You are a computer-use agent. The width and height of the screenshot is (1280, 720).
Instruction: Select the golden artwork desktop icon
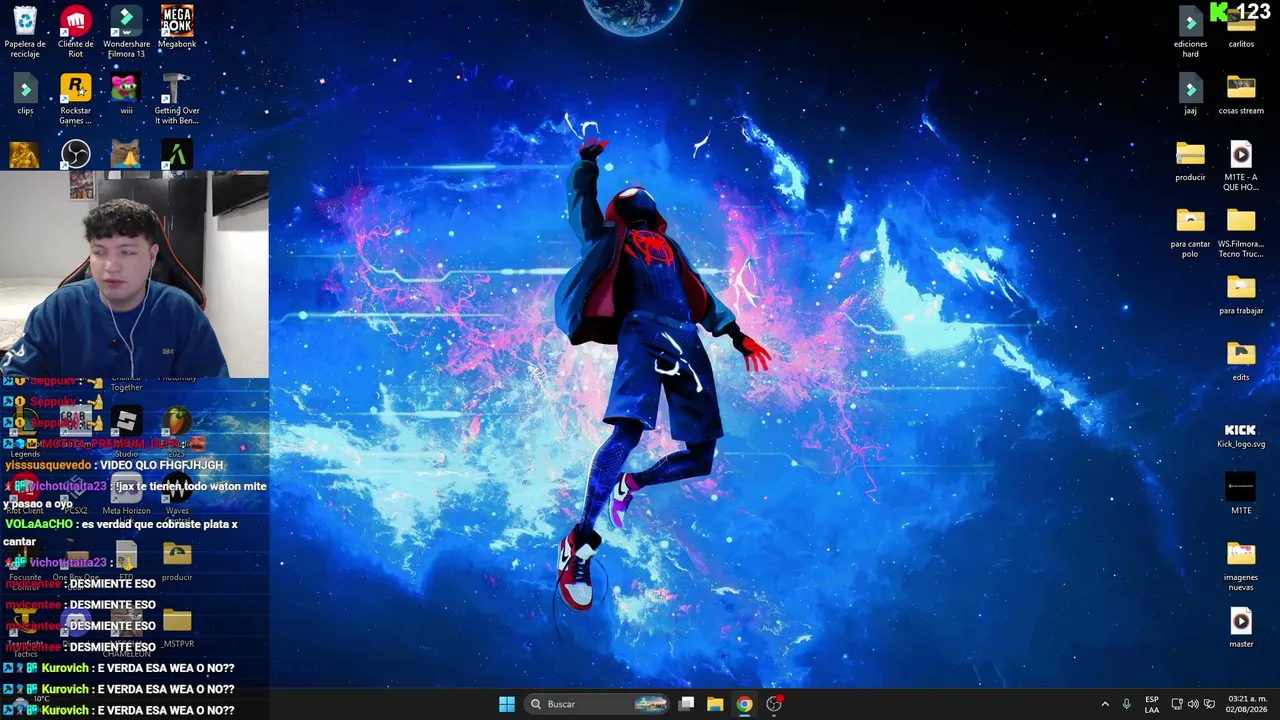click(x=25, y=154)
